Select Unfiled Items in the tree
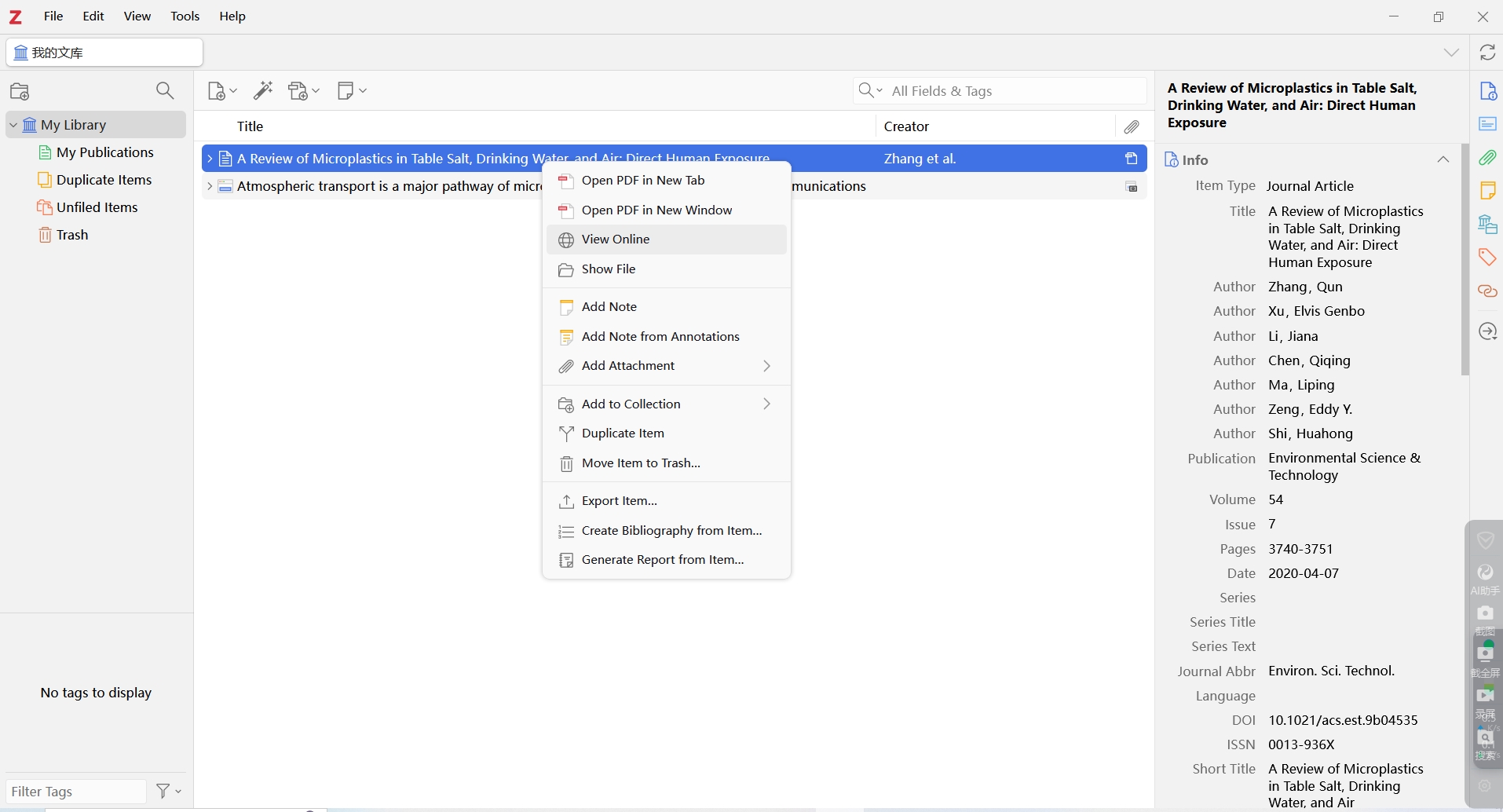The image size is (1503, 812). click(88, 207)
